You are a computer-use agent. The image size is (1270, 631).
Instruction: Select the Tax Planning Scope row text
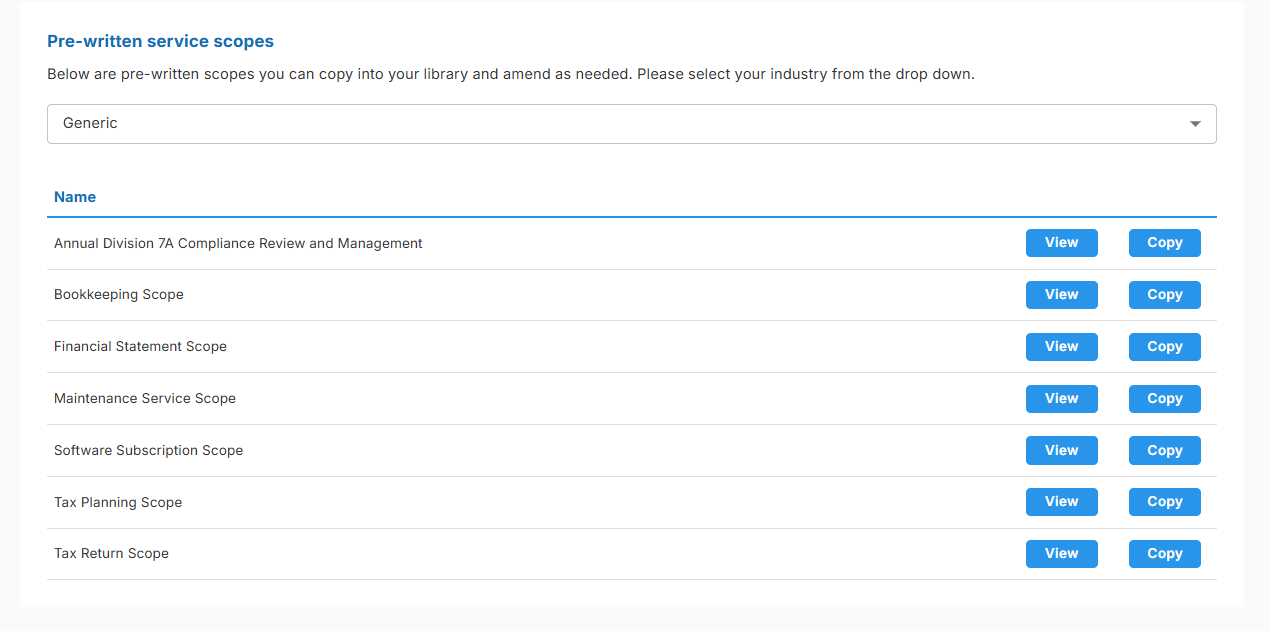pos(118,502)
